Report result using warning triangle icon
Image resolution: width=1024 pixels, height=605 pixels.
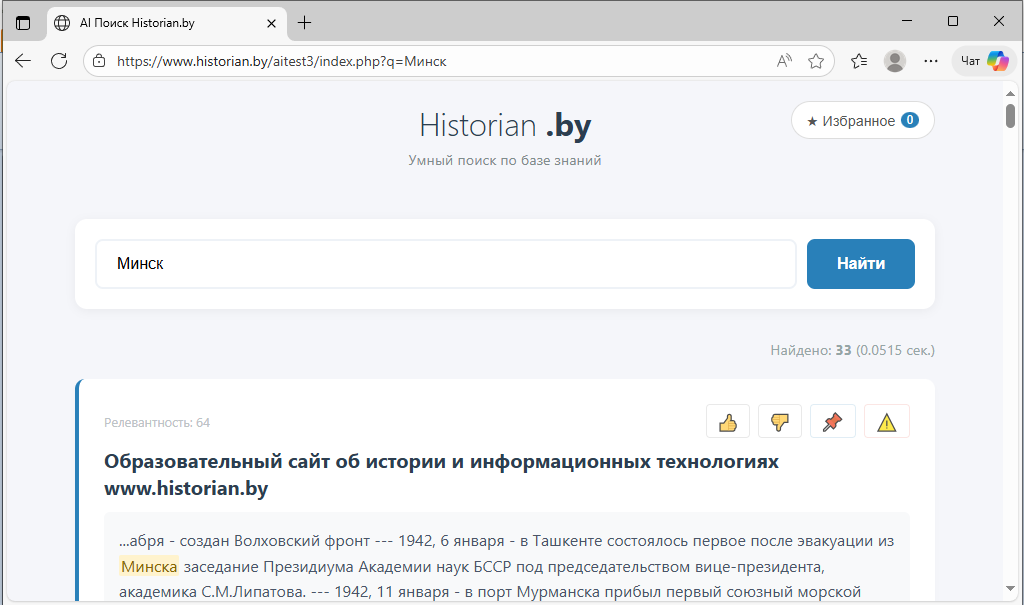[x=886, y=422]
